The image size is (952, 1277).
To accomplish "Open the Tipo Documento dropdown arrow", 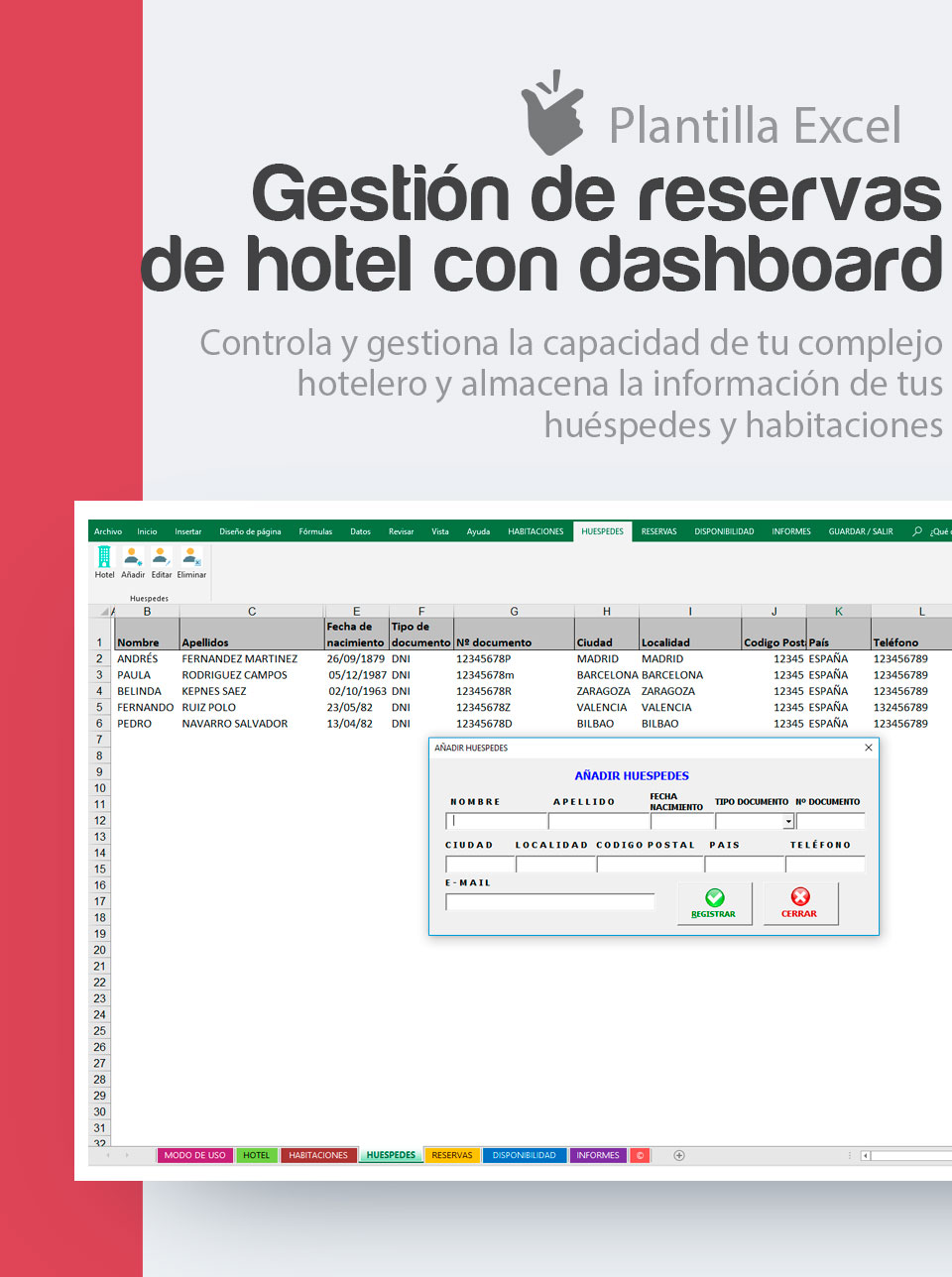I will pos(788,821).
